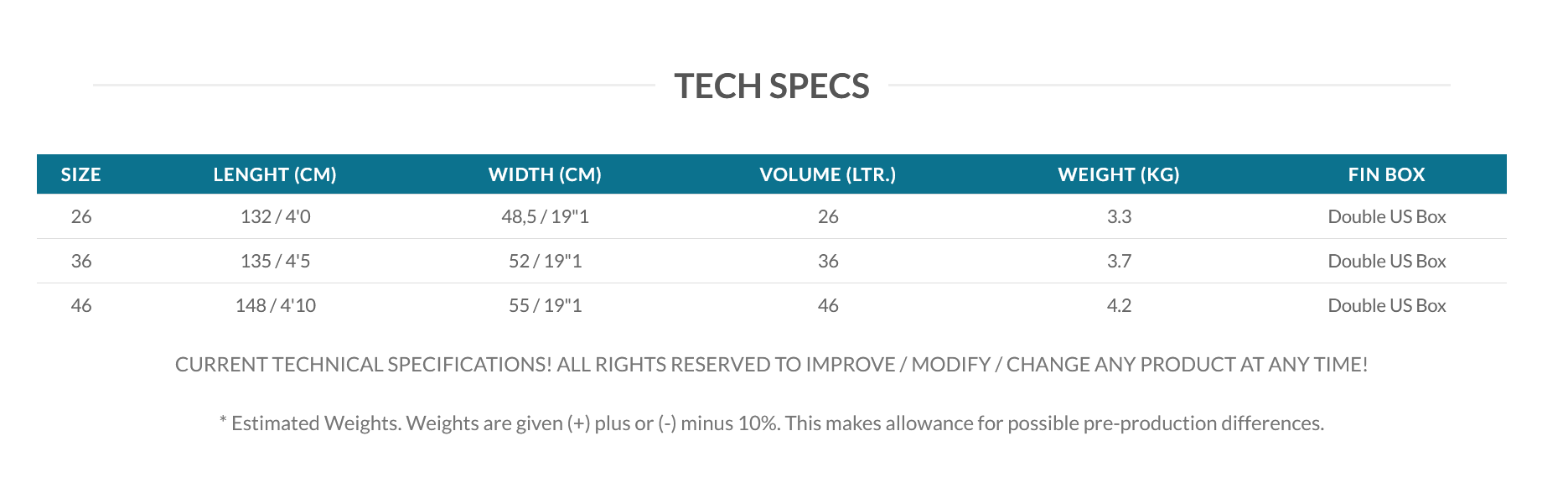Select the 4.2 weight value

[x=1119, y=305]
